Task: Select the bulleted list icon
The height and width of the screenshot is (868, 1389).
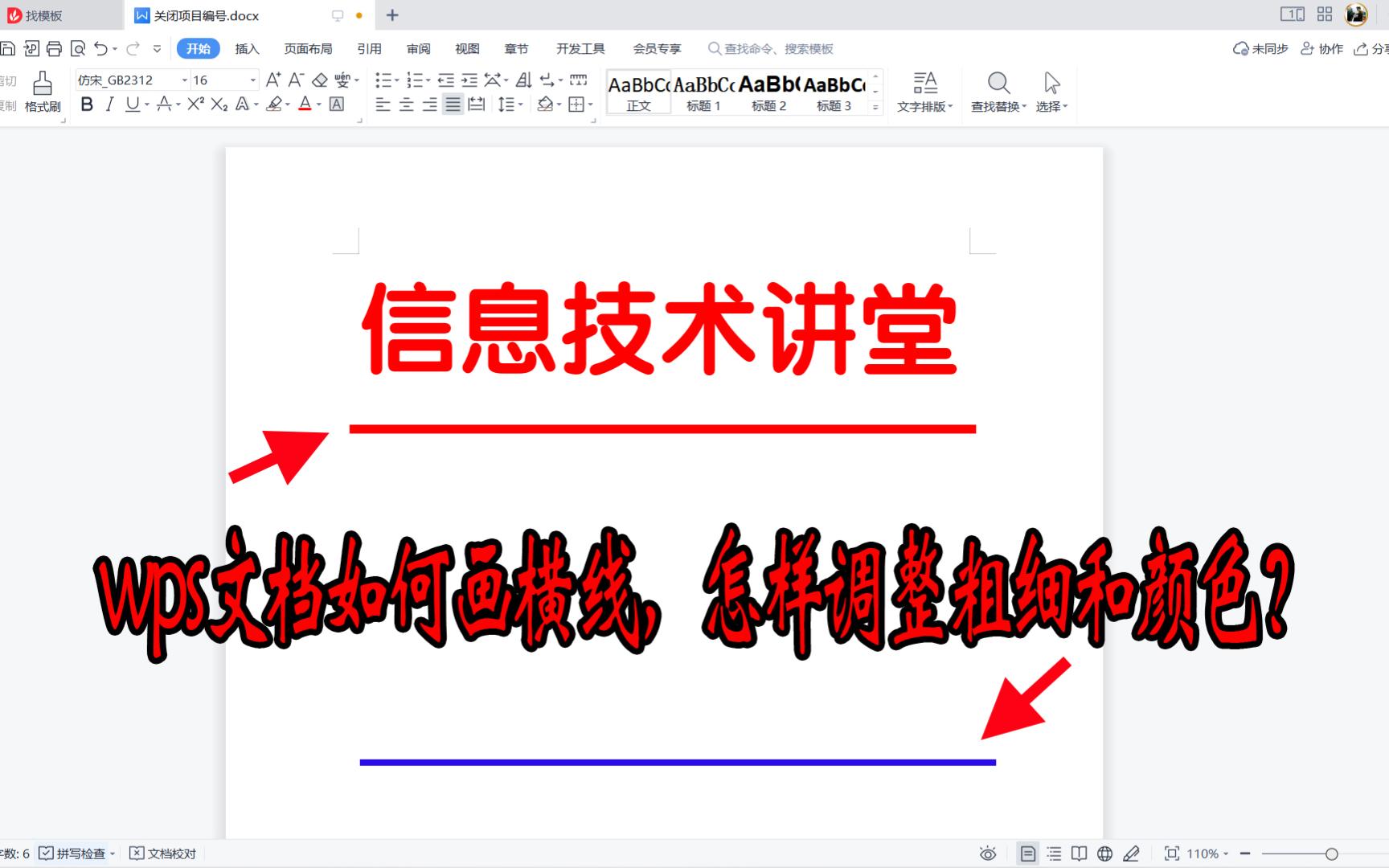Action: 384,80
